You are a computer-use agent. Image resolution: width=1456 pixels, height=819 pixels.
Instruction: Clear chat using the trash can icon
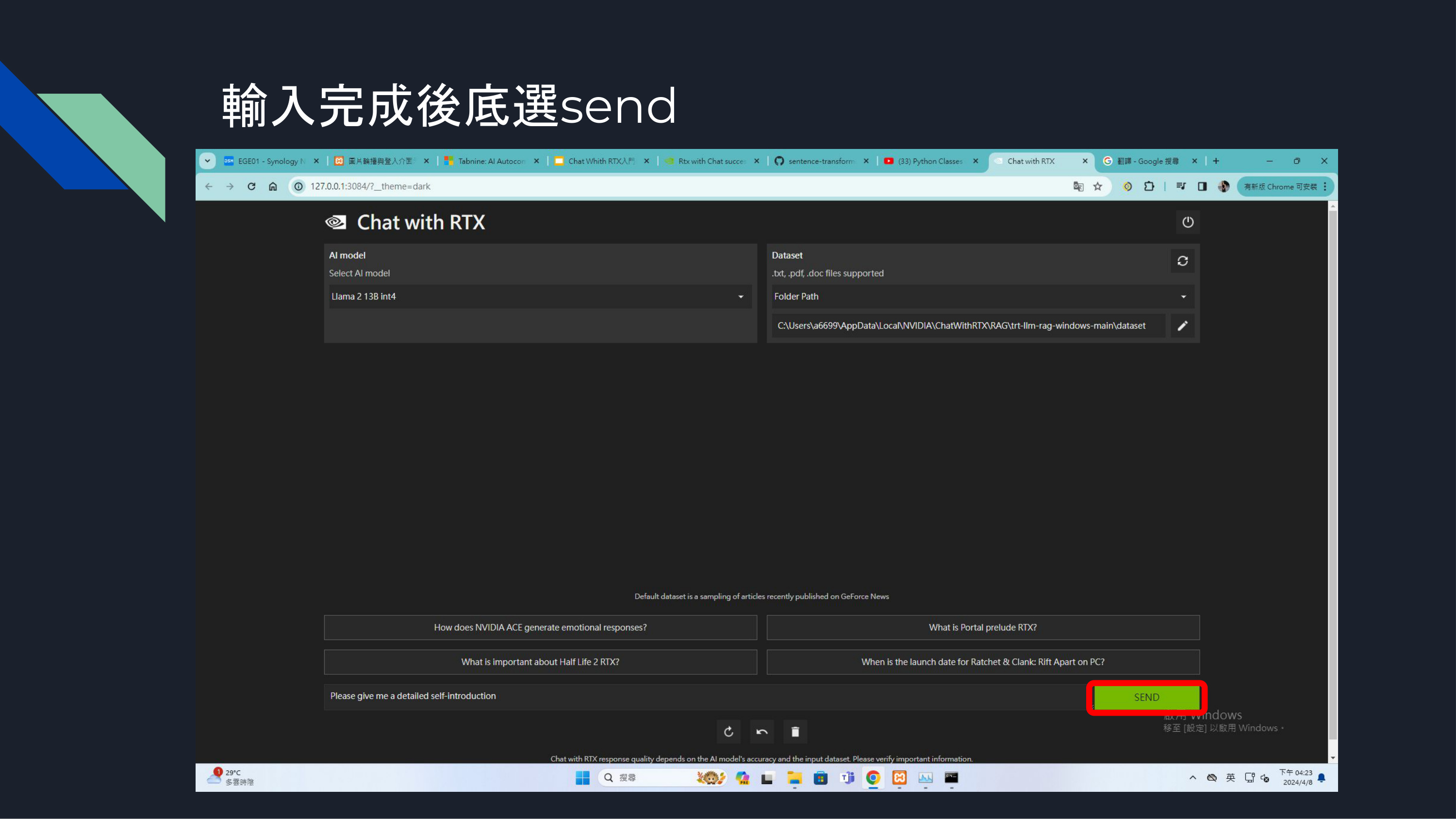[x=795, y=732]
